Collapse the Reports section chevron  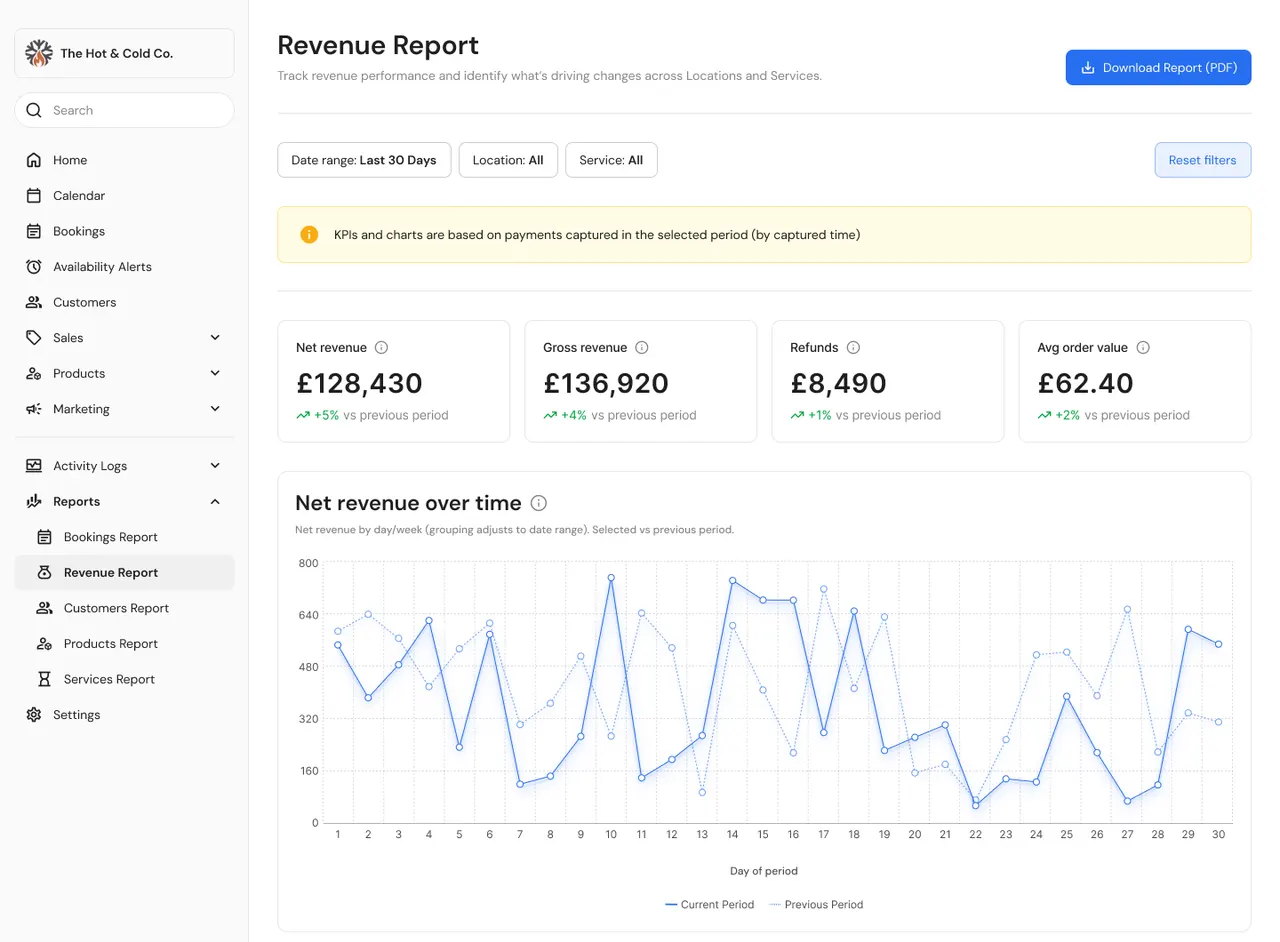[215, 501]
